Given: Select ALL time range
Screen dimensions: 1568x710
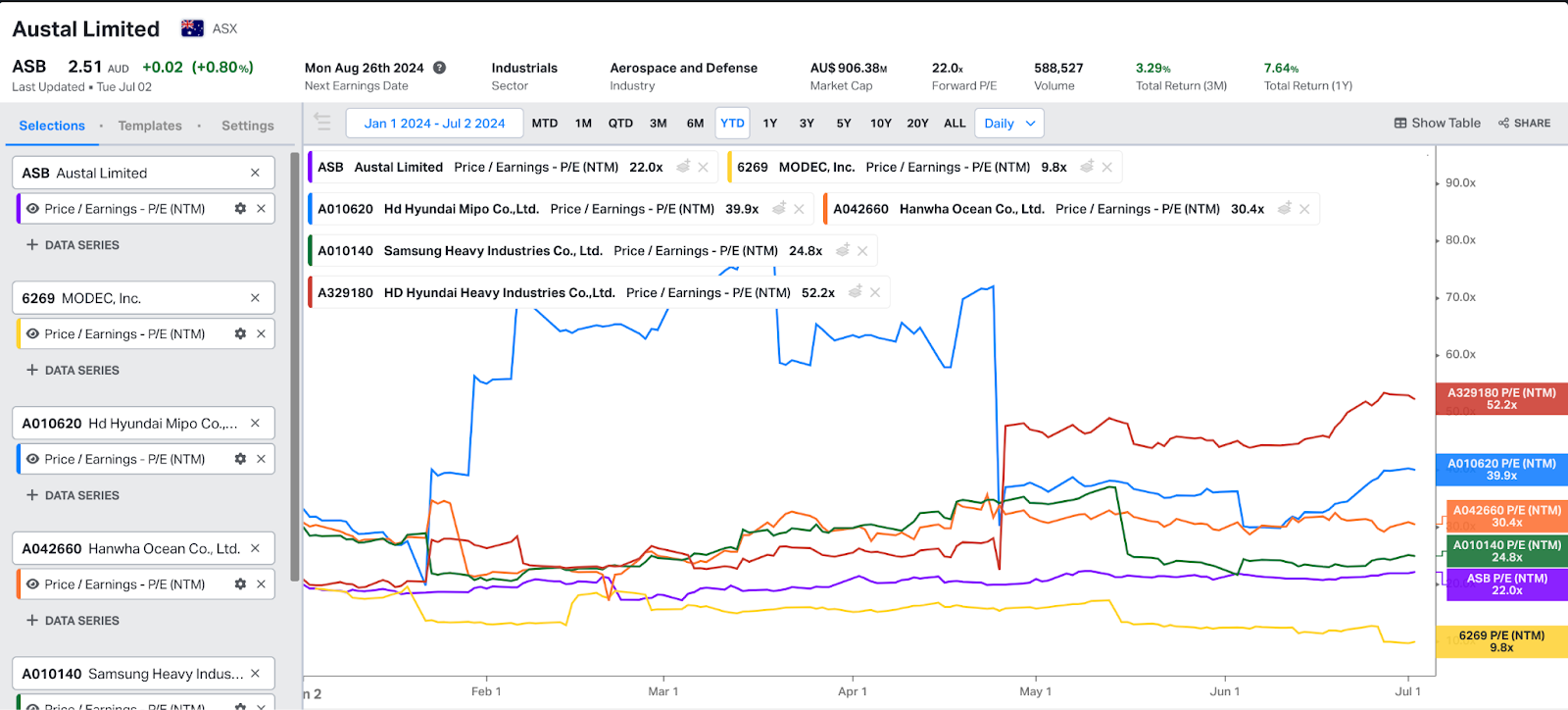Looking at the screenshot, I should 955,124.
